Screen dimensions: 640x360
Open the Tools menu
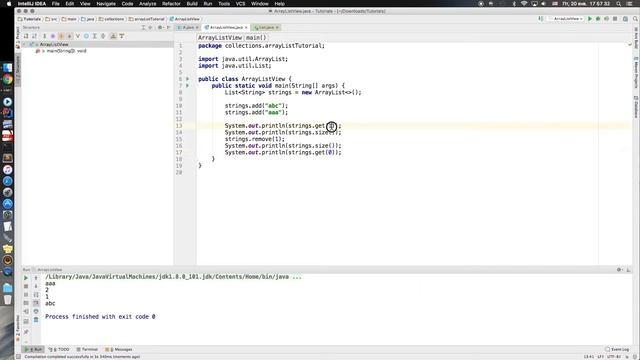[224, 4]
